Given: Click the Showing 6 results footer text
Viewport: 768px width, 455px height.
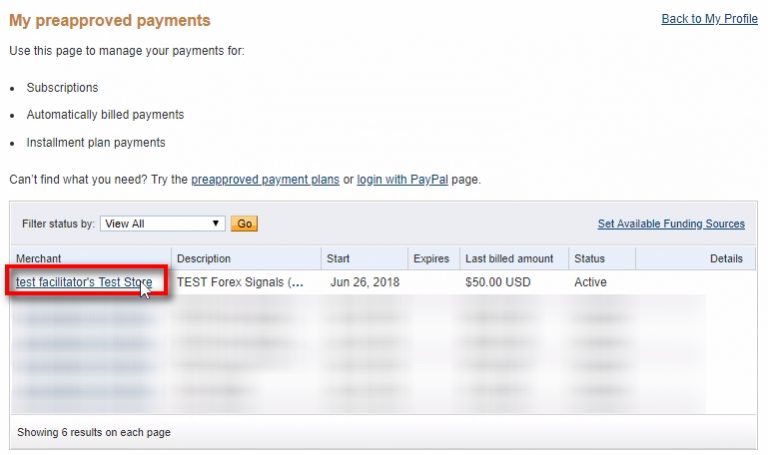Looking at the screenshot, I should pyautogui.click(x=94, y=432).
